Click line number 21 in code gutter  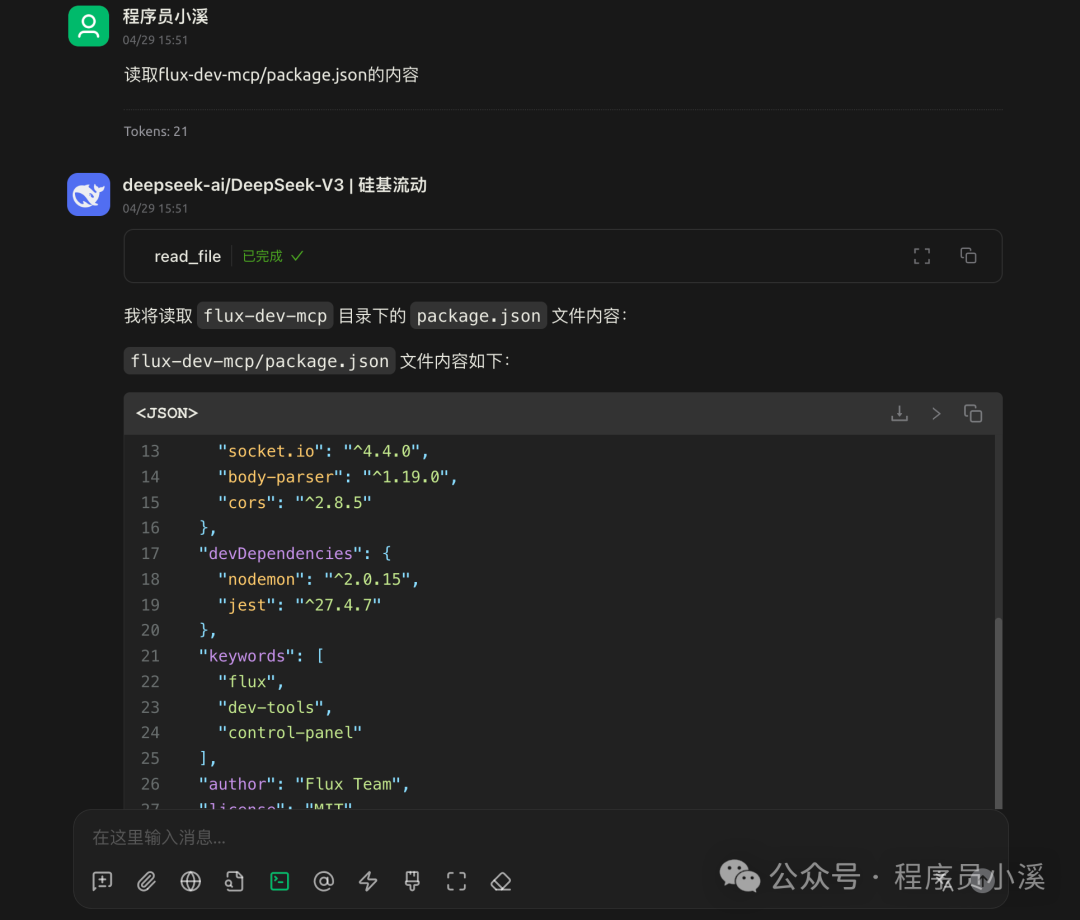coord(150,656)
